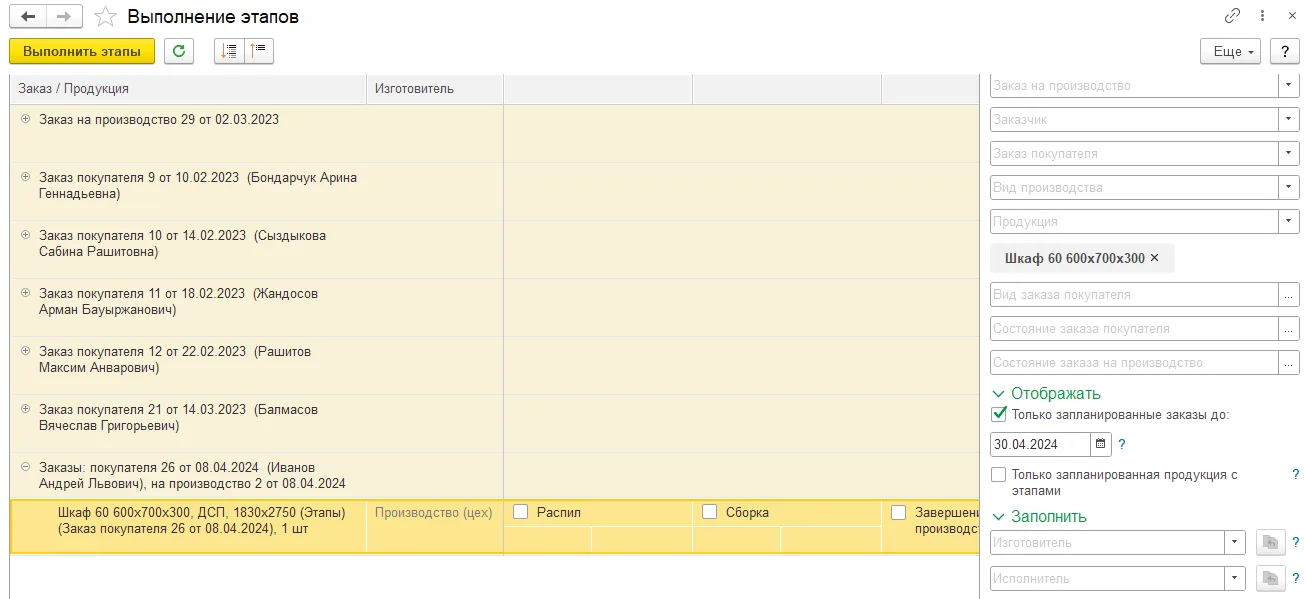The image size is (1306, 599).
Task: Expand all tree groups with the down-arrow icon
Action: (x=230, y=51)
